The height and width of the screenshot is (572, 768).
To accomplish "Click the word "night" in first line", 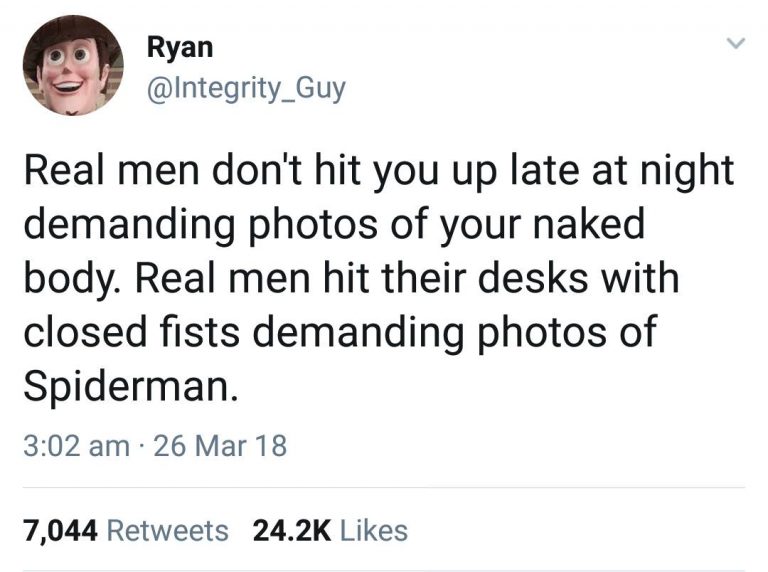I will tap(686, 171).
